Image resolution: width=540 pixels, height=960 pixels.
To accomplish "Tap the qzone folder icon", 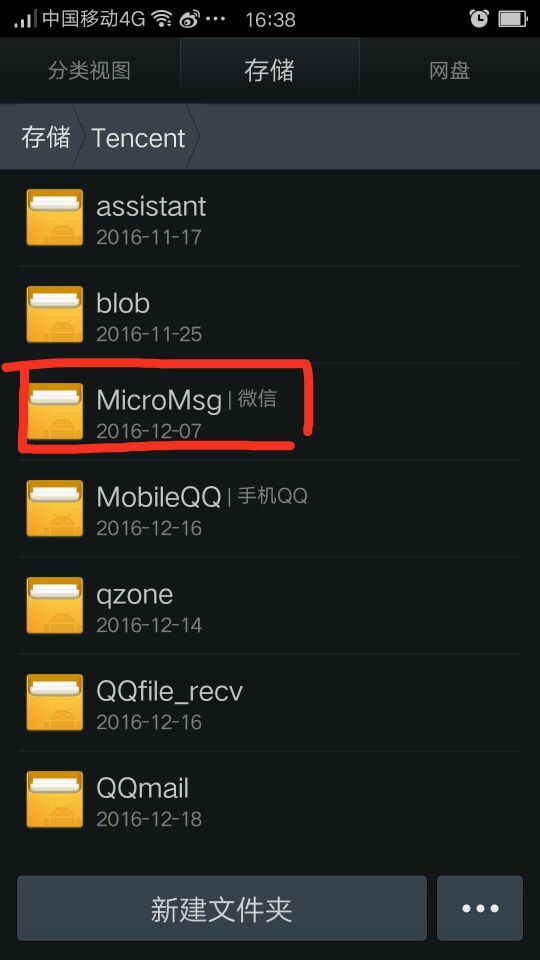I will point(54,606).
